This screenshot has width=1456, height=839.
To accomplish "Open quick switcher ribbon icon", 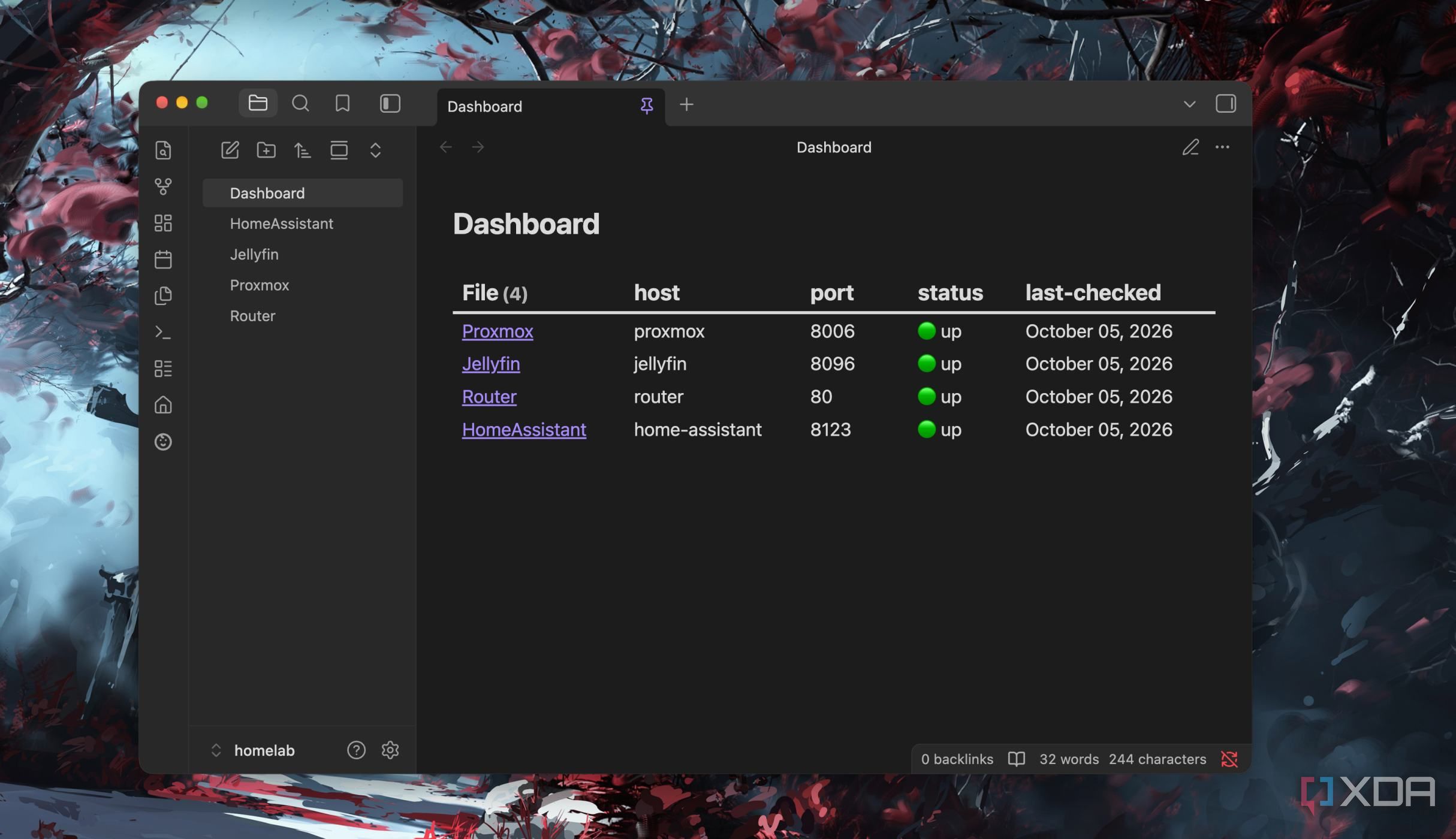I will (x=163, y=150).
